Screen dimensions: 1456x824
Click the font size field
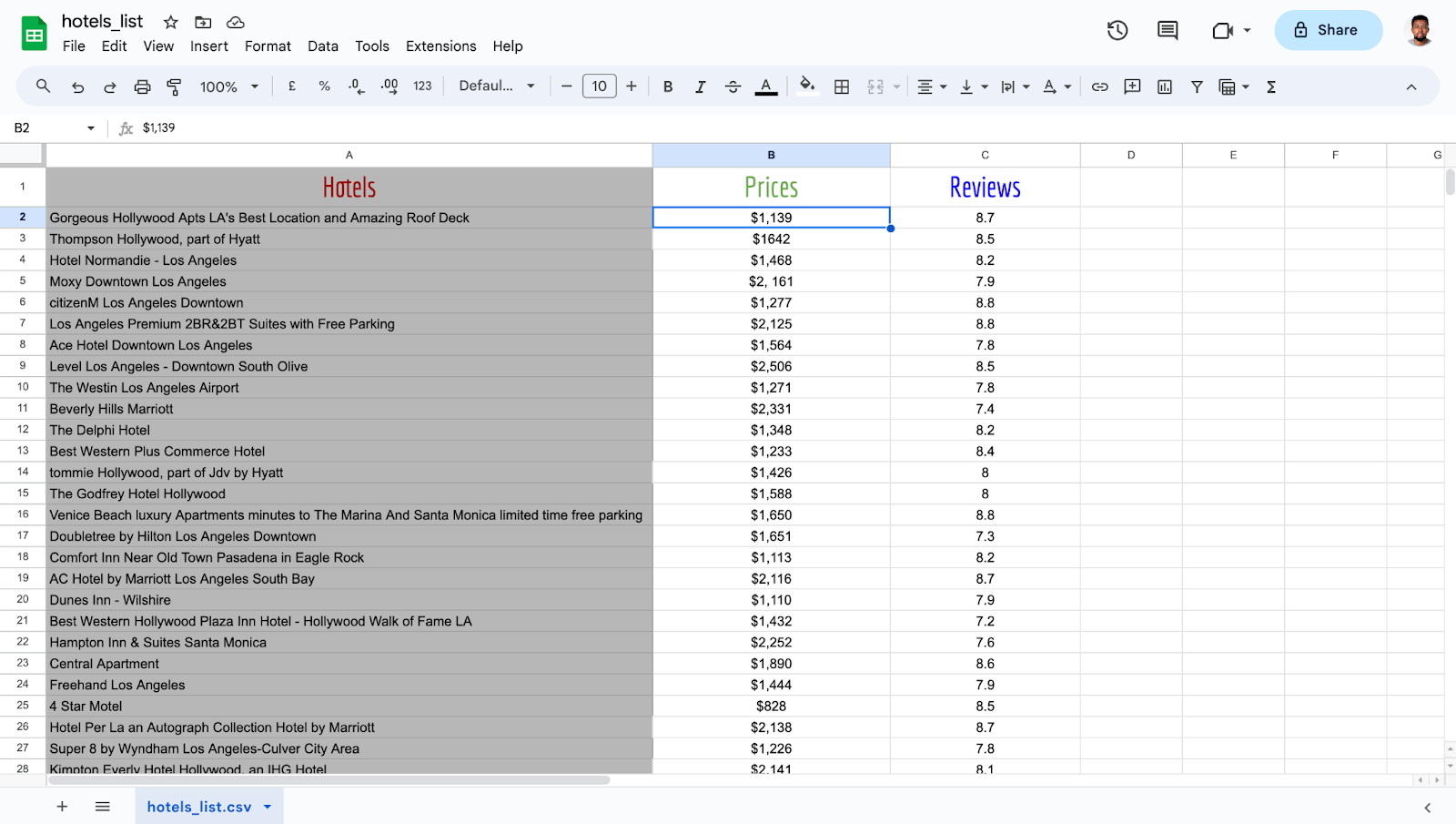599,86
